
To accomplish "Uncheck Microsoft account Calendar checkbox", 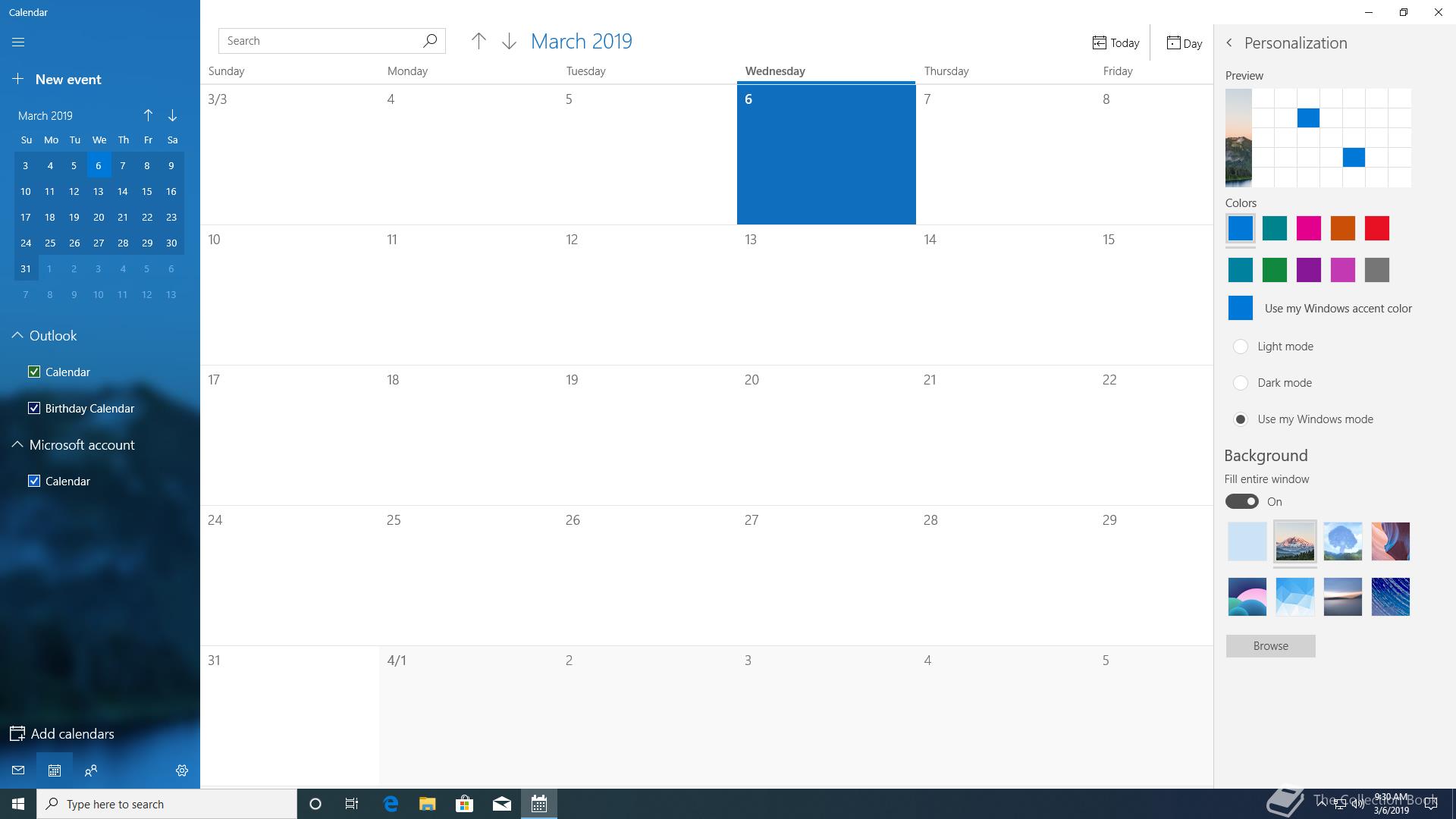I will click(x=34, y=481).
